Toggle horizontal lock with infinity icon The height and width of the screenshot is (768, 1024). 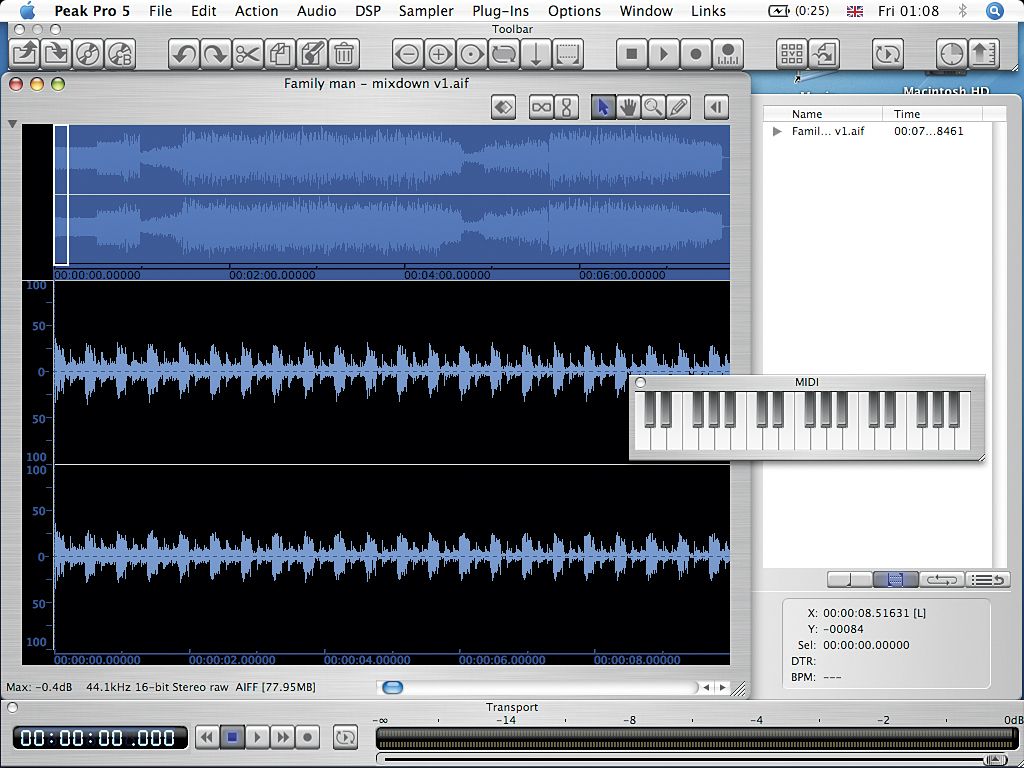[541, 107]
